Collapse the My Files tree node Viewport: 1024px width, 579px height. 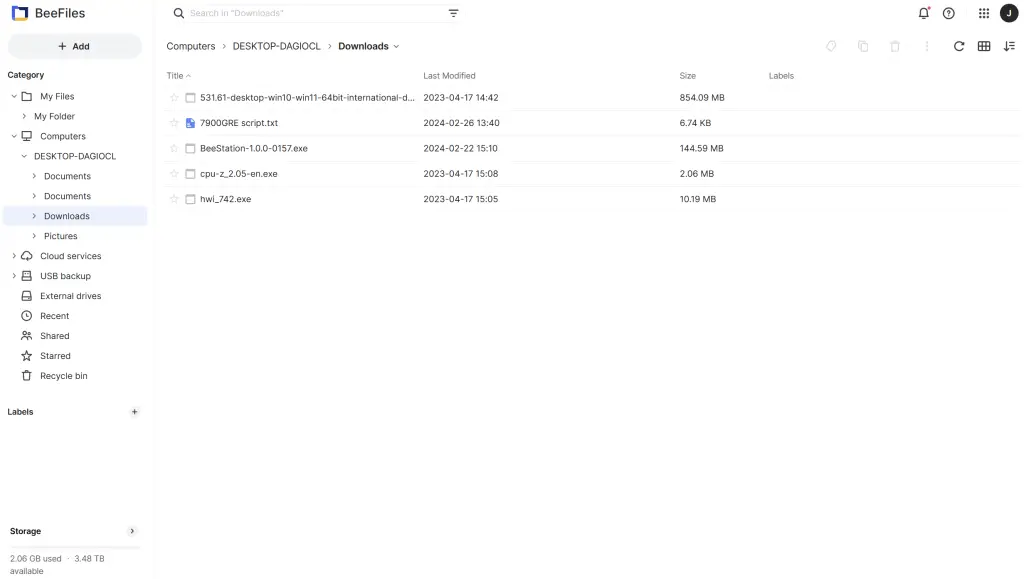14,97
